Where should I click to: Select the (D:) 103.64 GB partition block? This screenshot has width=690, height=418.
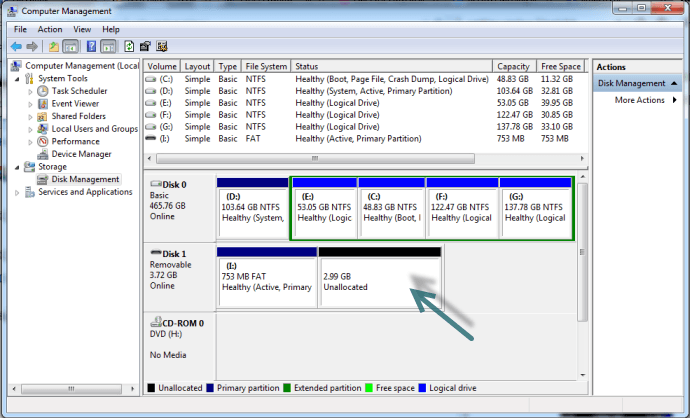[253, 208]
